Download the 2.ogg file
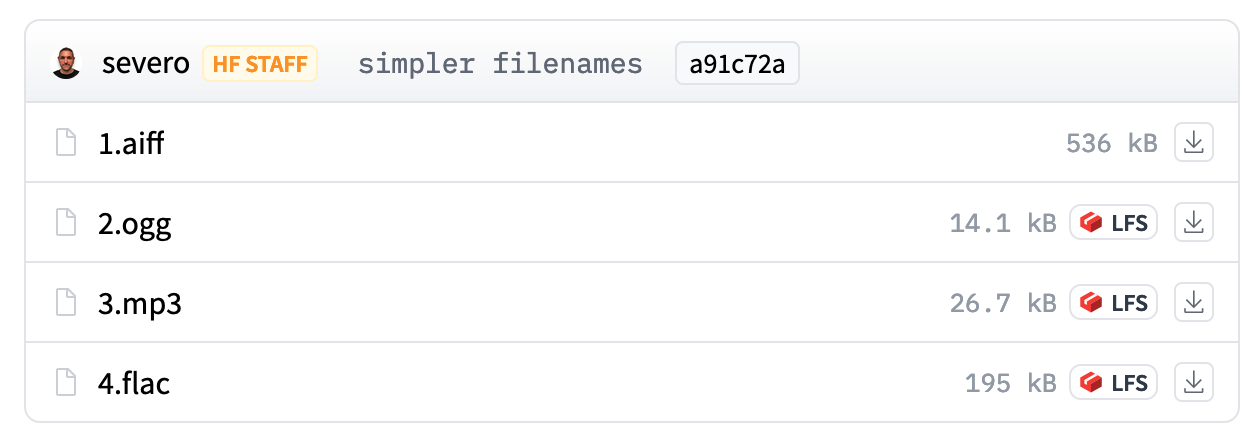Image resolution: width=1254 pixels, height=438 pixels. click(x=1192, y=223)
